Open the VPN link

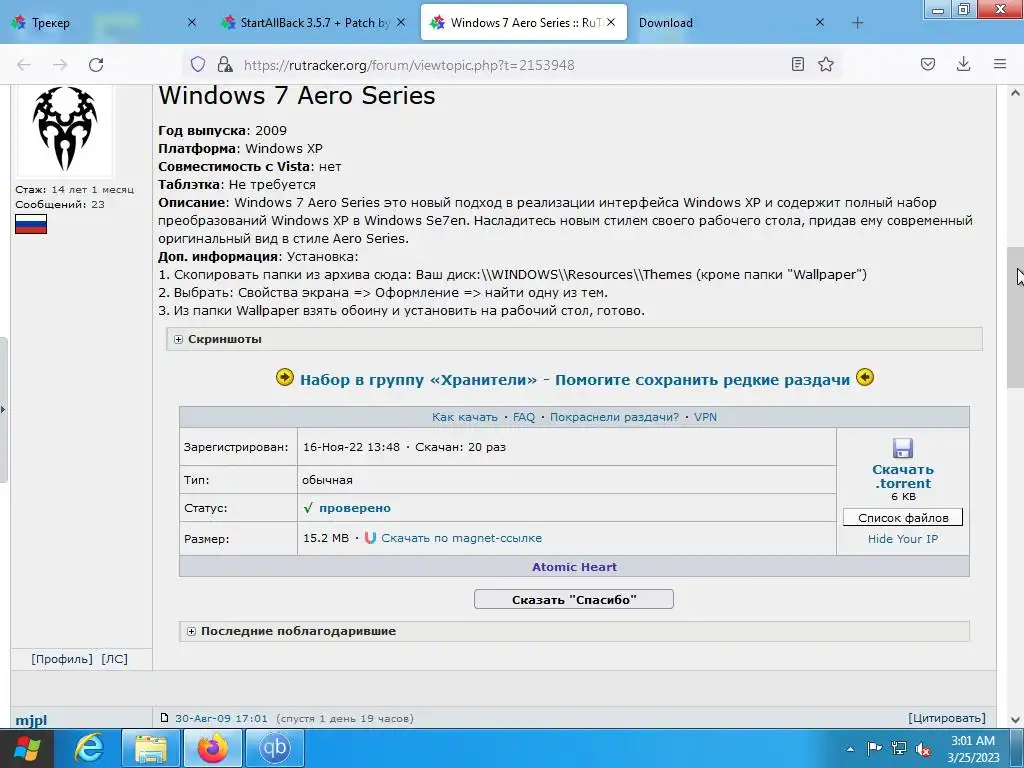(x=705, y=417)
